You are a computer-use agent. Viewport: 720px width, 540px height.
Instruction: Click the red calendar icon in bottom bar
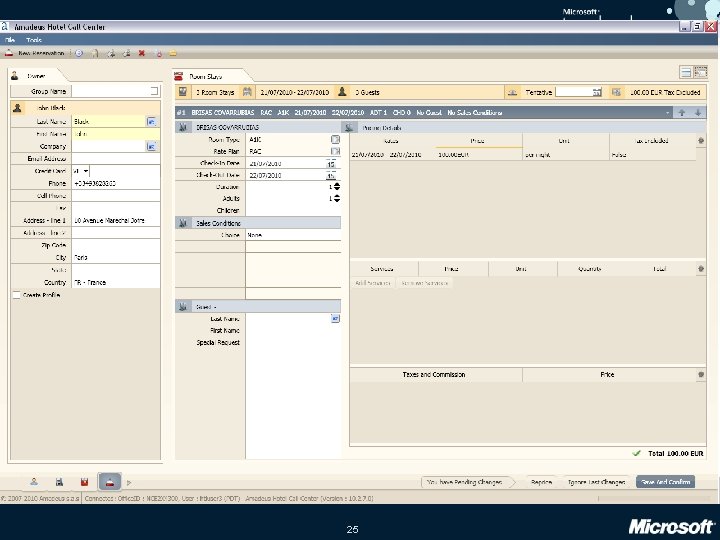(x=84, y=482)
